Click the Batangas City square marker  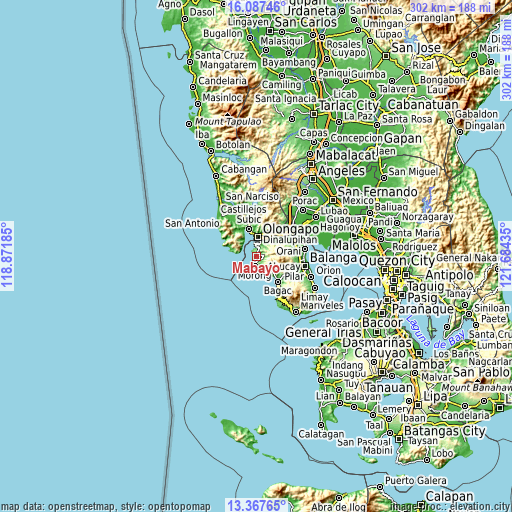coord(399,439)
